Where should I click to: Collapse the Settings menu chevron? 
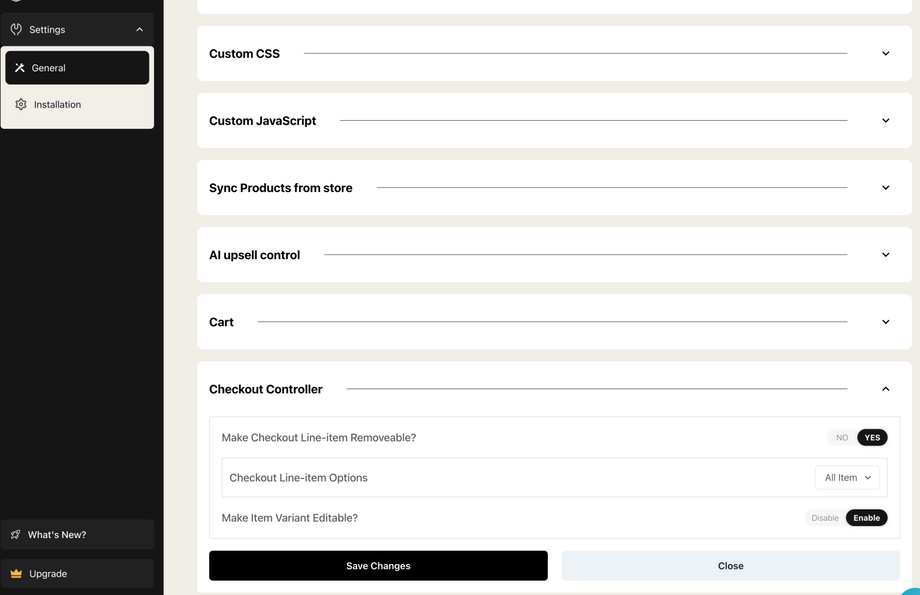coord(139,30)
